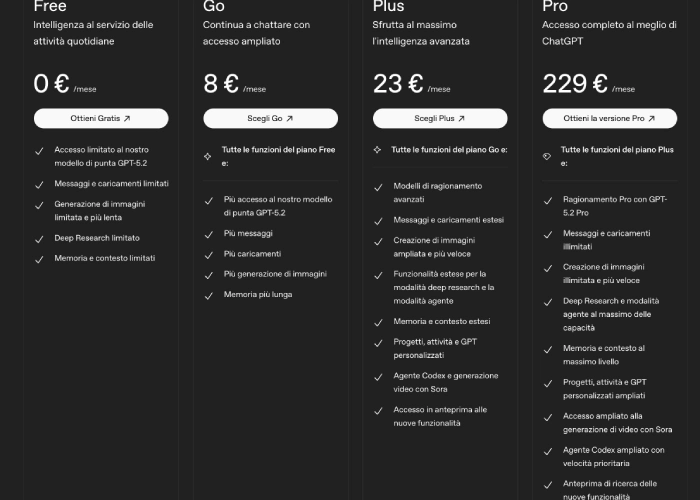Click the icon beside Plus plan features heading
Image resolution: width=700 pixels, height=500 pixels.
(x=547, y=156)
